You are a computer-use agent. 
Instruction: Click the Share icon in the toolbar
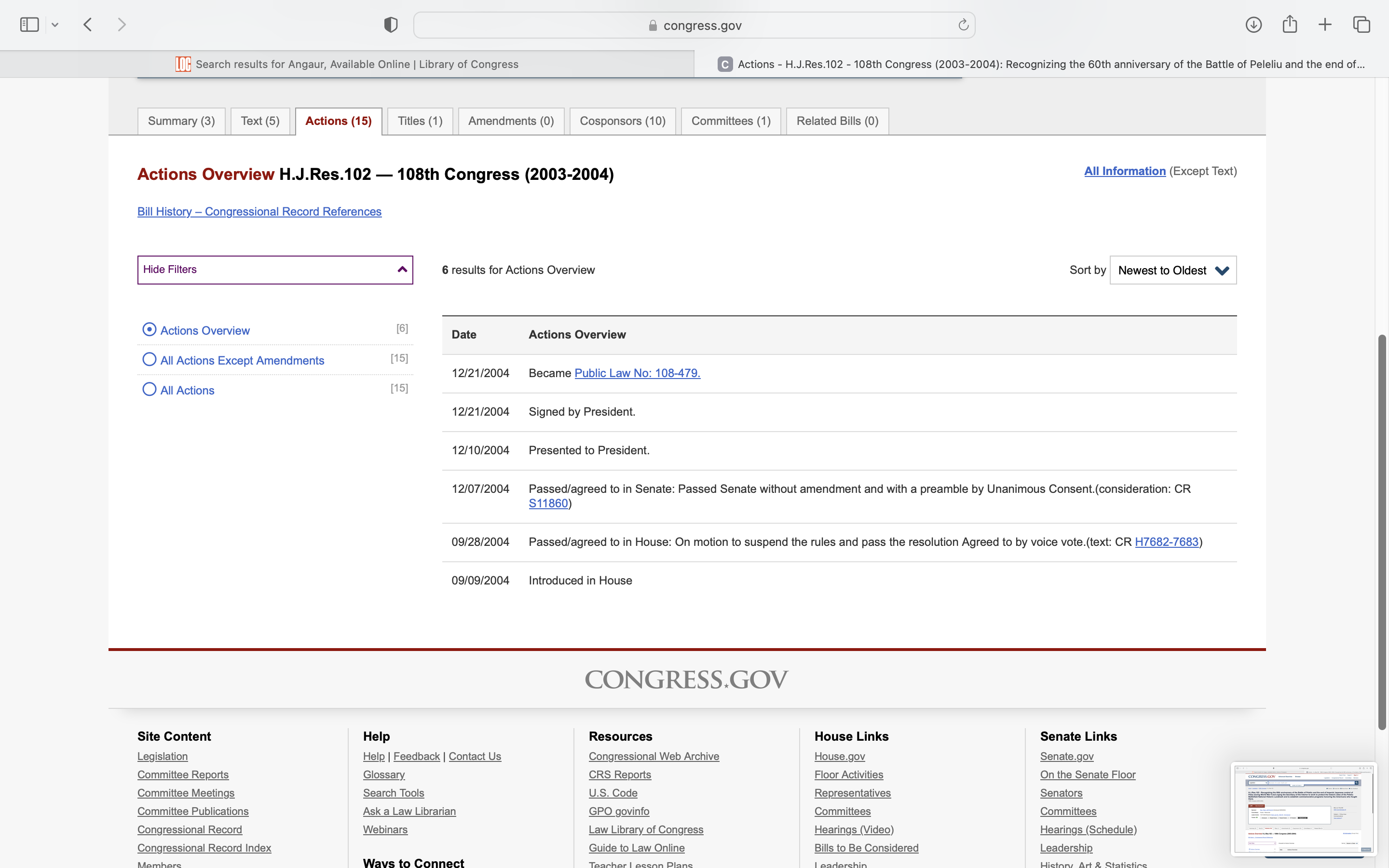coord(1290,25)
